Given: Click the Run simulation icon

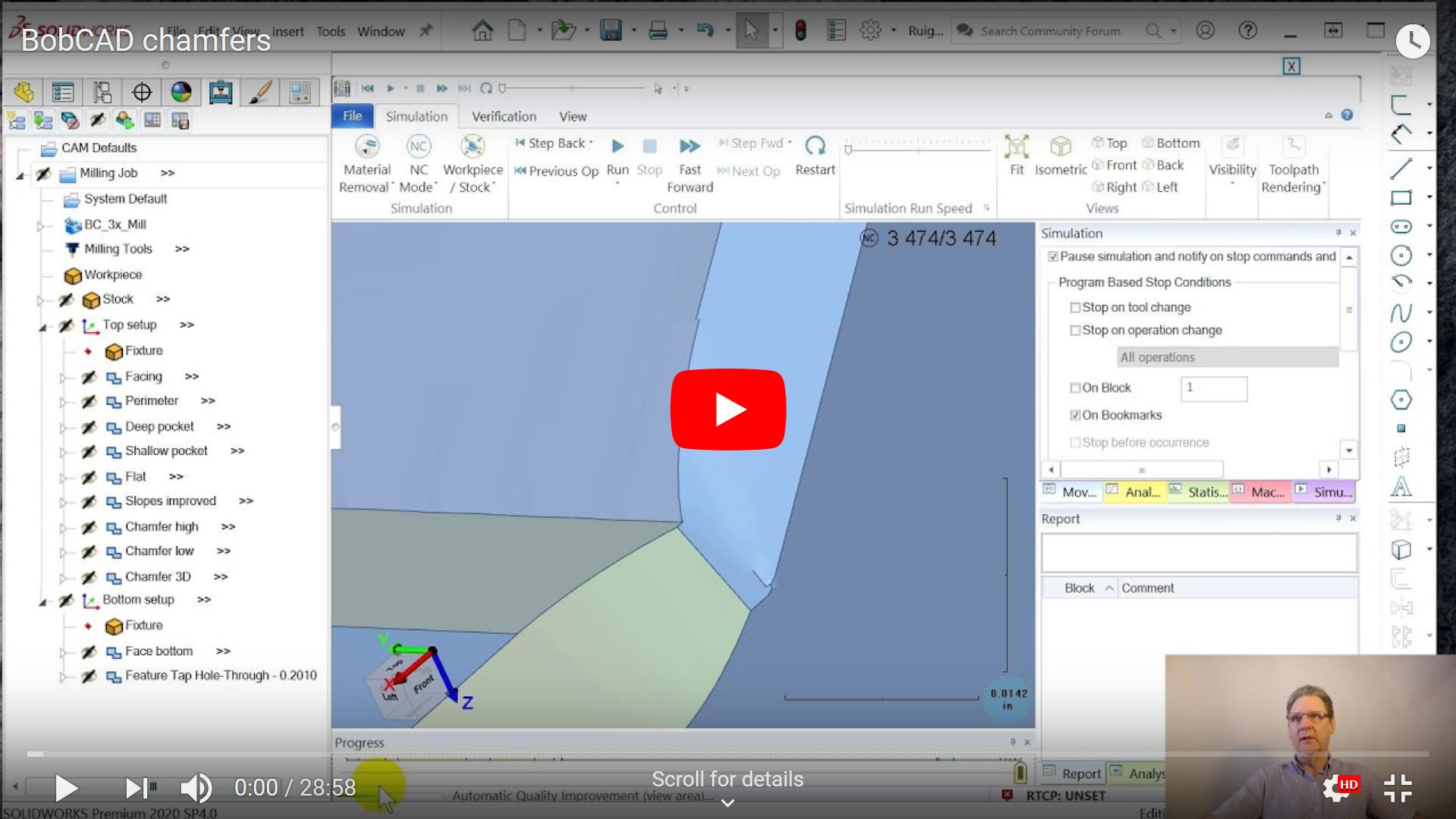Looking at the screenshot, I should 617,146.
